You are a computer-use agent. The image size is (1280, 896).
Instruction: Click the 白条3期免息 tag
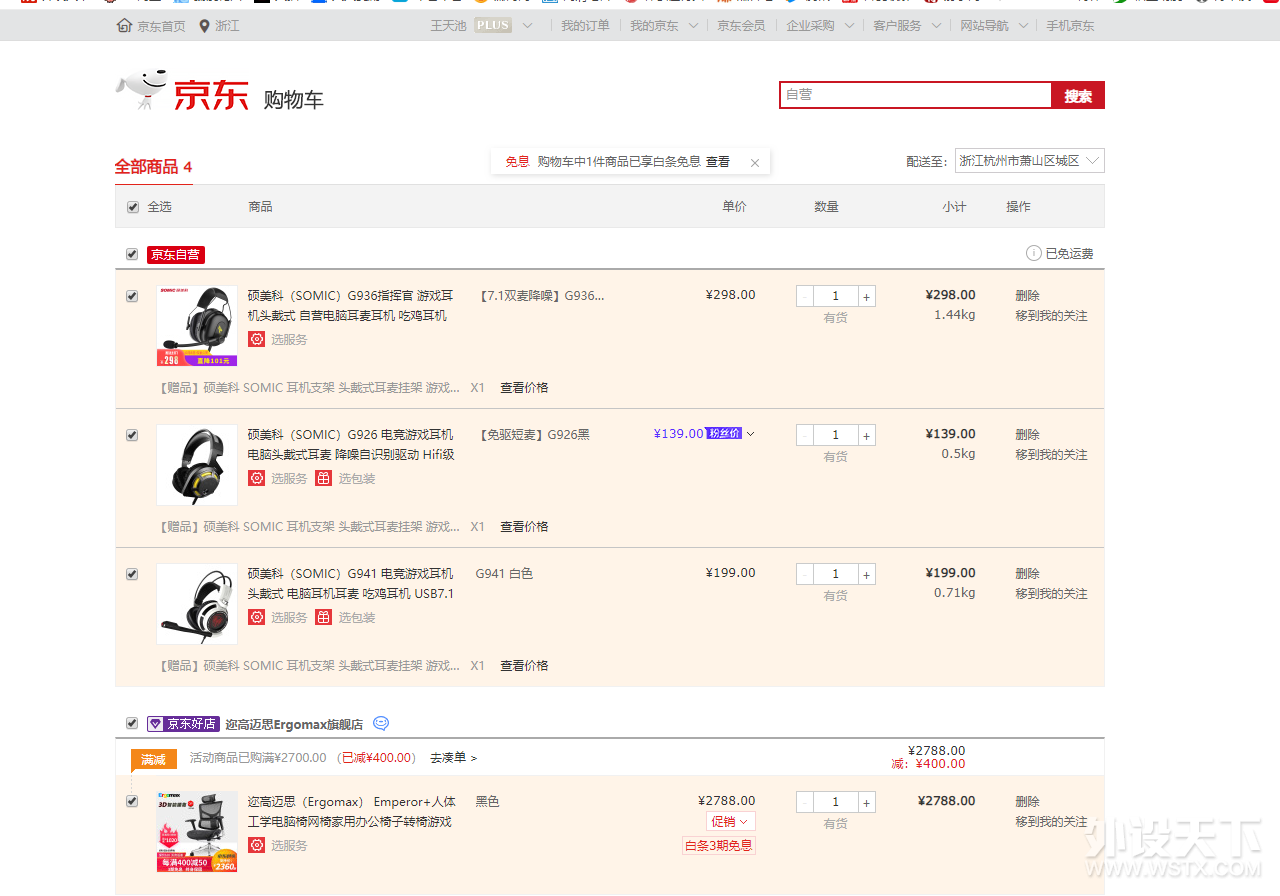[718, 846]
